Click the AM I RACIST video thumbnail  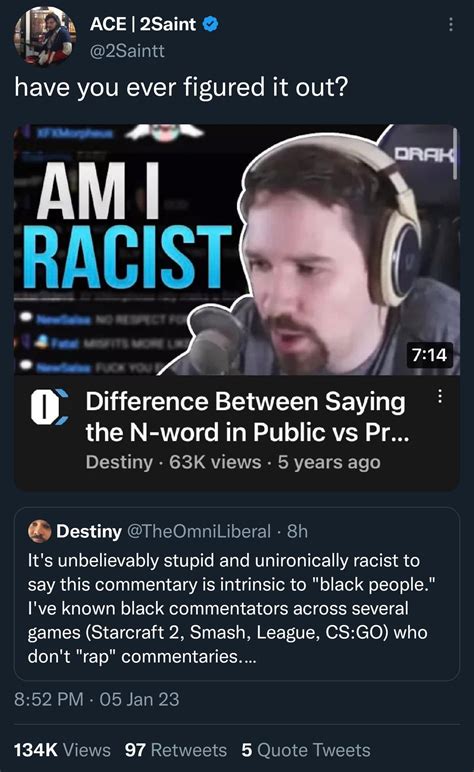(x=237, y=250)
